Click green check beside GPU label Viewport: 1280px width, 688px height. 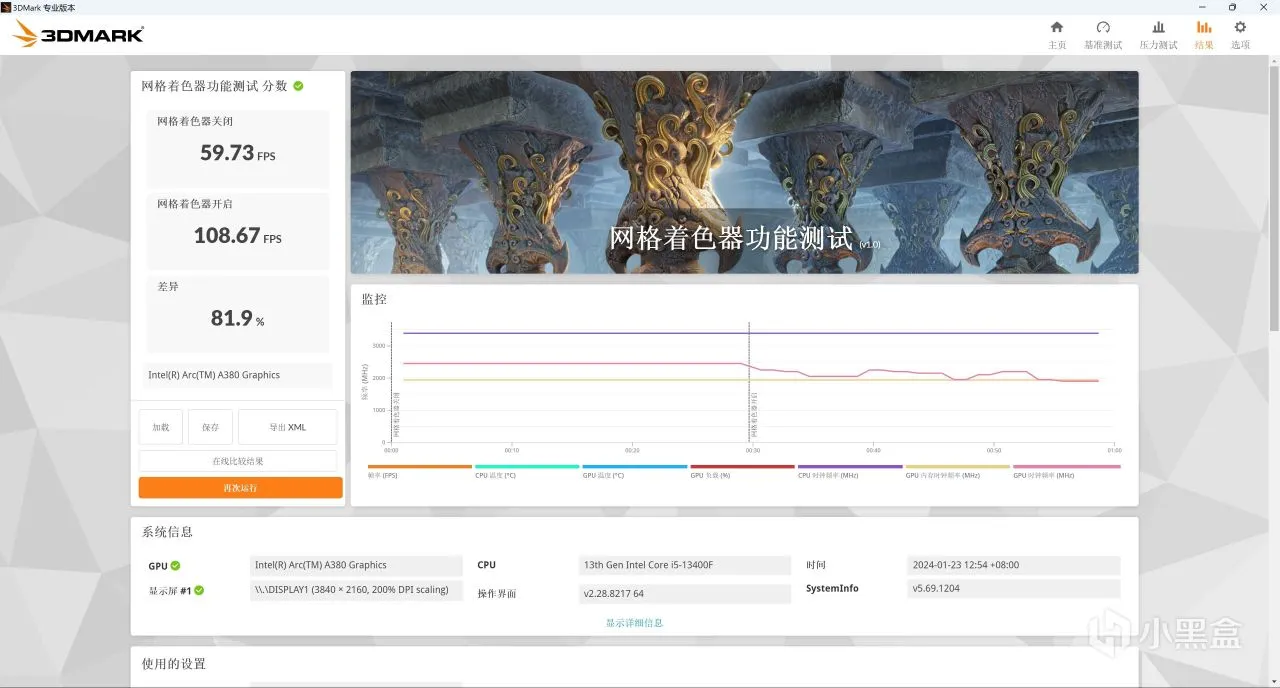175,566
